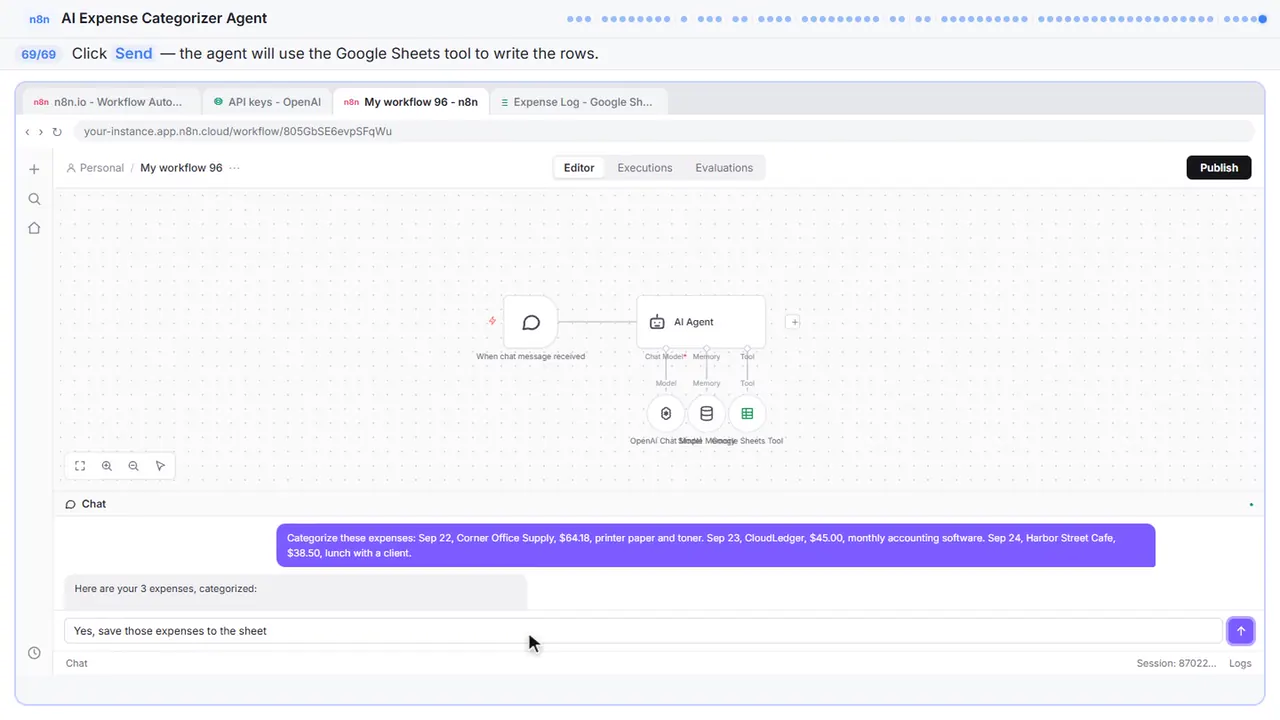This screenshot has height=720, width=1280.
Task: Send the chat message with the arrow button
Action: click(x=1240, y=631)
